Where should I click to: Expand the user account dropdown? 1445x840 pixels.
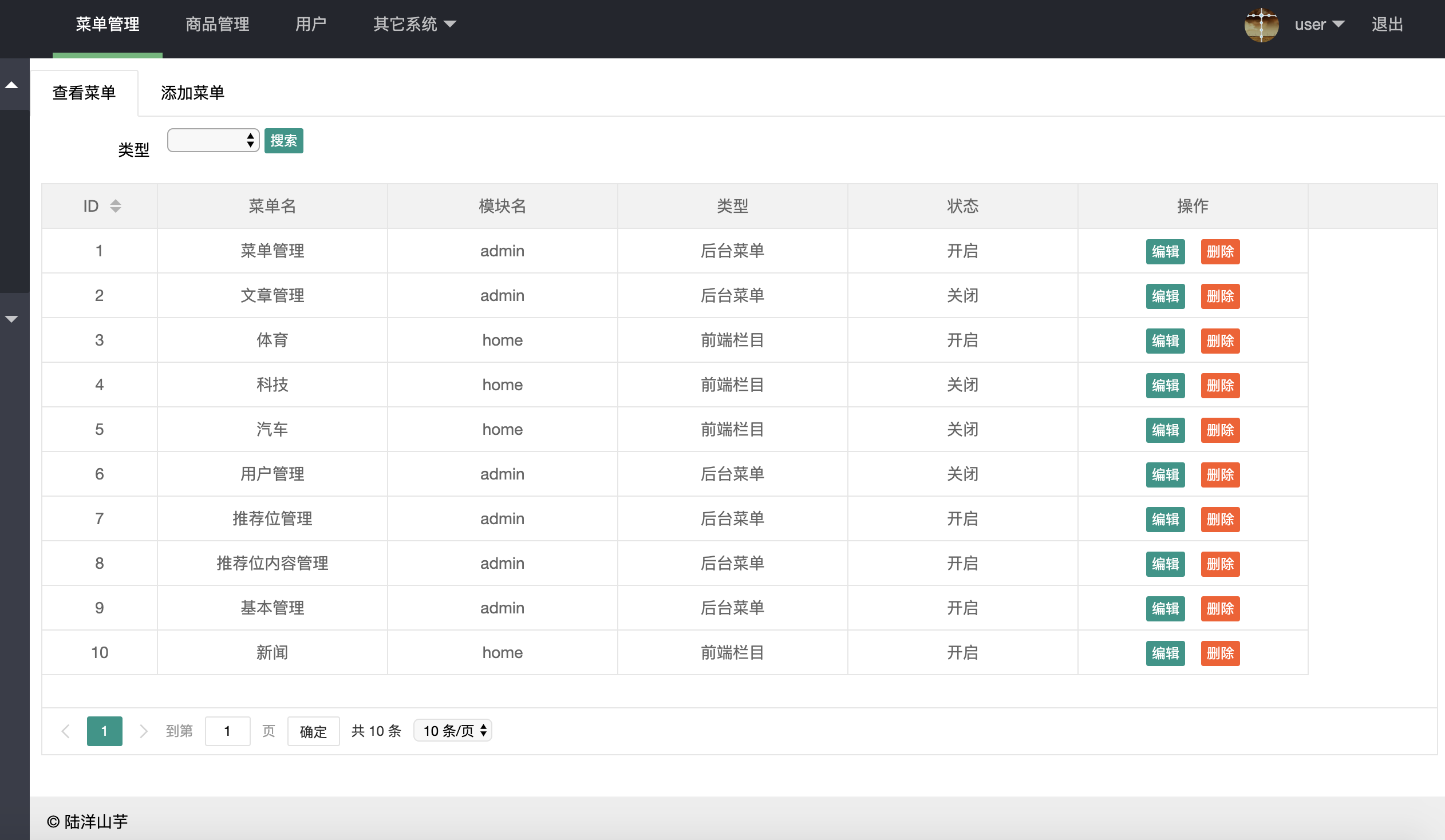click(1319, 25)
